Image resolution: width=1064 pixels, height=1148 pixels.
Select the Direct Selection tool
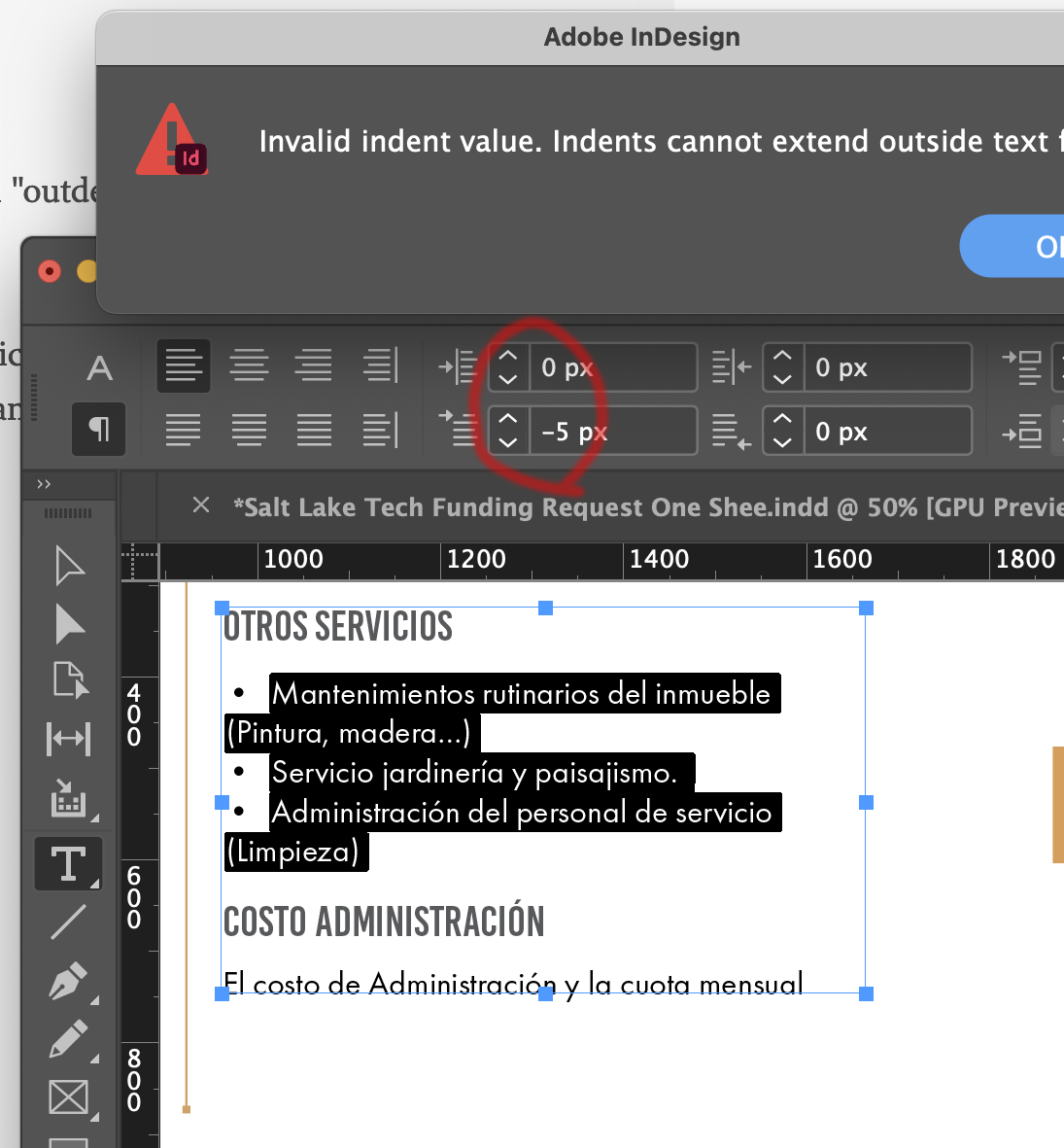[68, 625]
